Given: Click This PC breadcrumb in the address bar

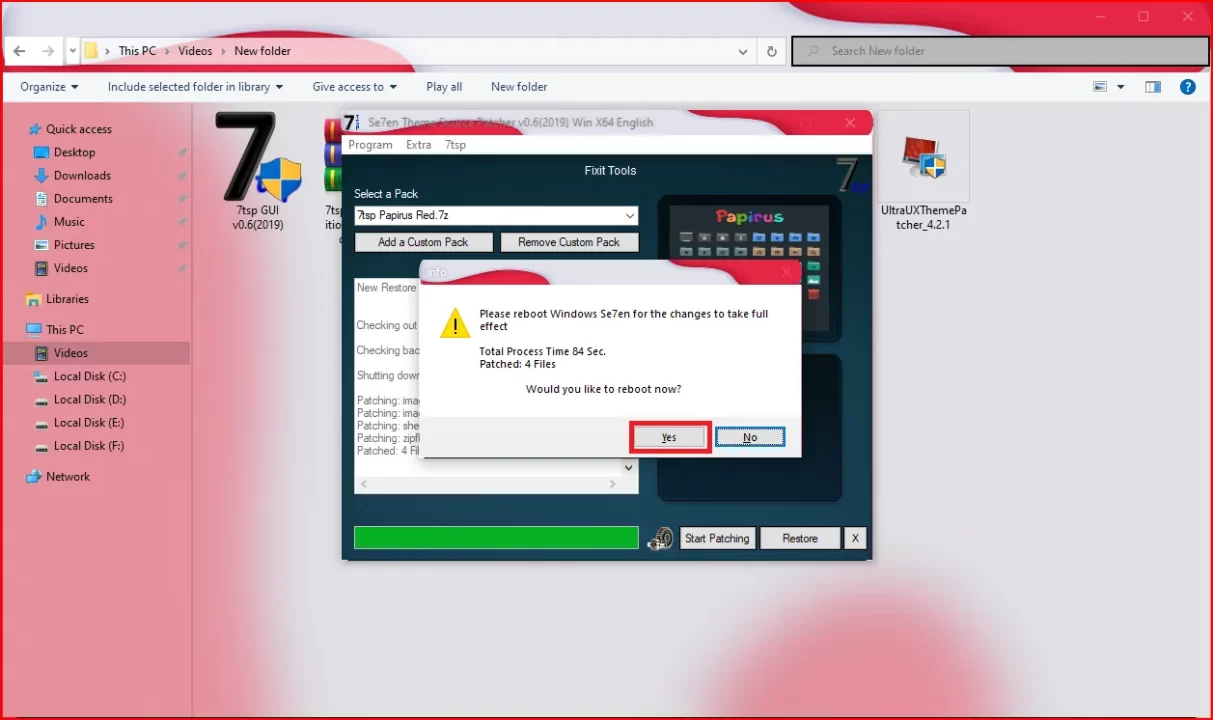Looking at the screenshot, I should [x=137, y=51].
